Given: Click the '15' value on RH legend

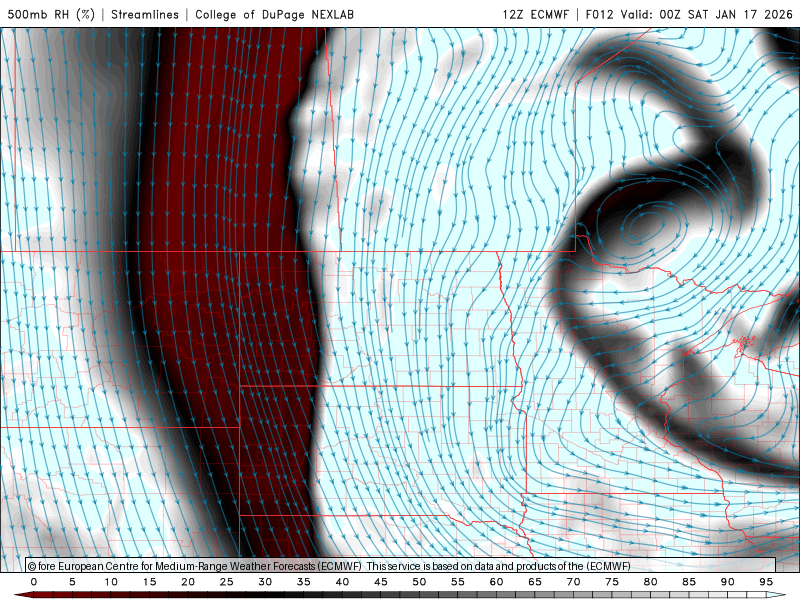Looking at the screenshot, I should pos(149,582).
